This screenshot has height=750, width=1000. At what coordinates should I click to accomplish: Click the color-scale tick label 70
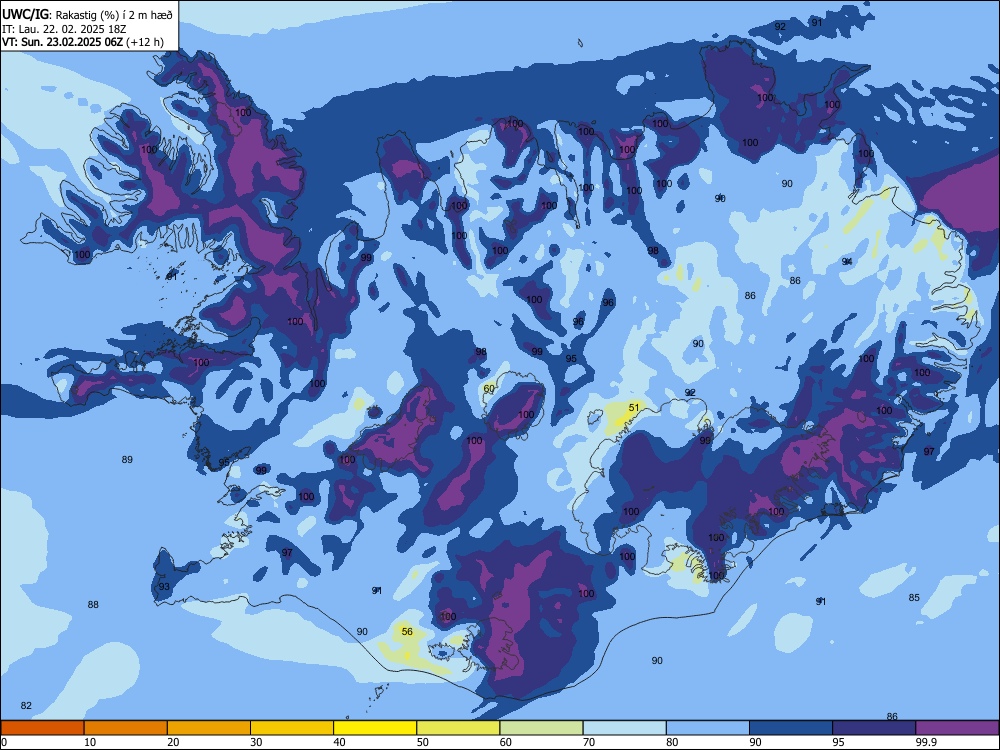pos(589,742)
